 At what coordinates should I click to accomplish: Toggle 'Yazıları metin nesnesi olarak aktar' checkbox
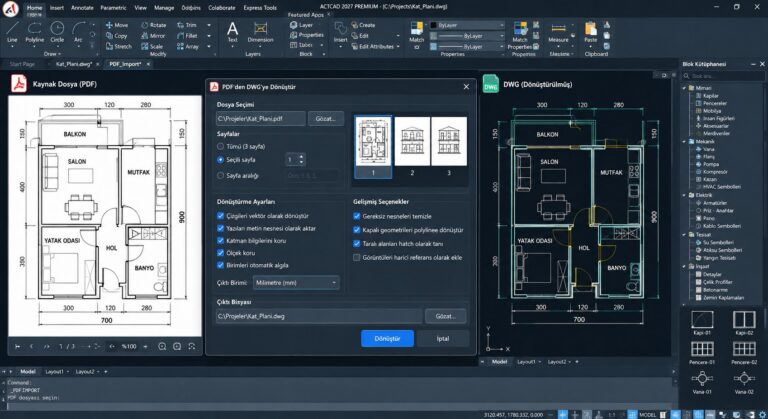click(220, 228)
